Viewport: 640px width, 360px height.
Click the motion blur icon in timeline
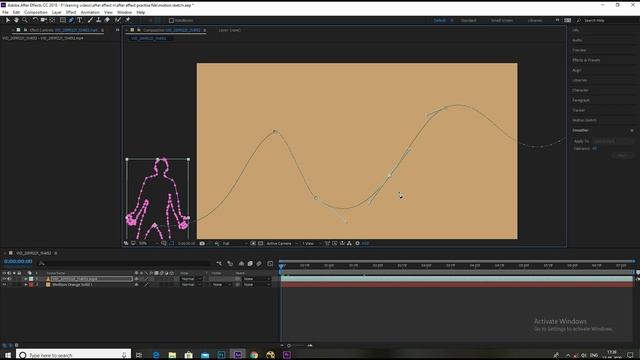click(x=259, y=264)
